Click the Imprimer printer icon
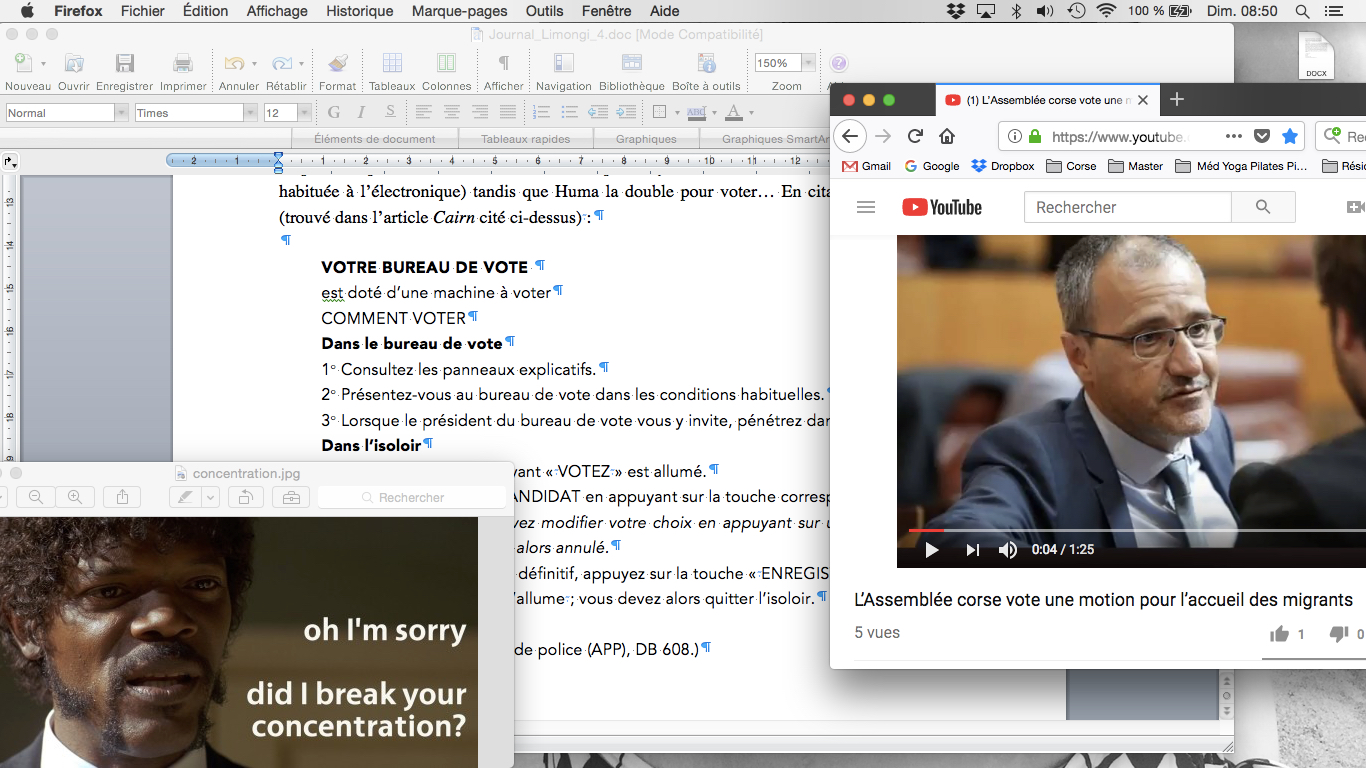The width and height of the screenshot is (1366, 768). [183, 64]
